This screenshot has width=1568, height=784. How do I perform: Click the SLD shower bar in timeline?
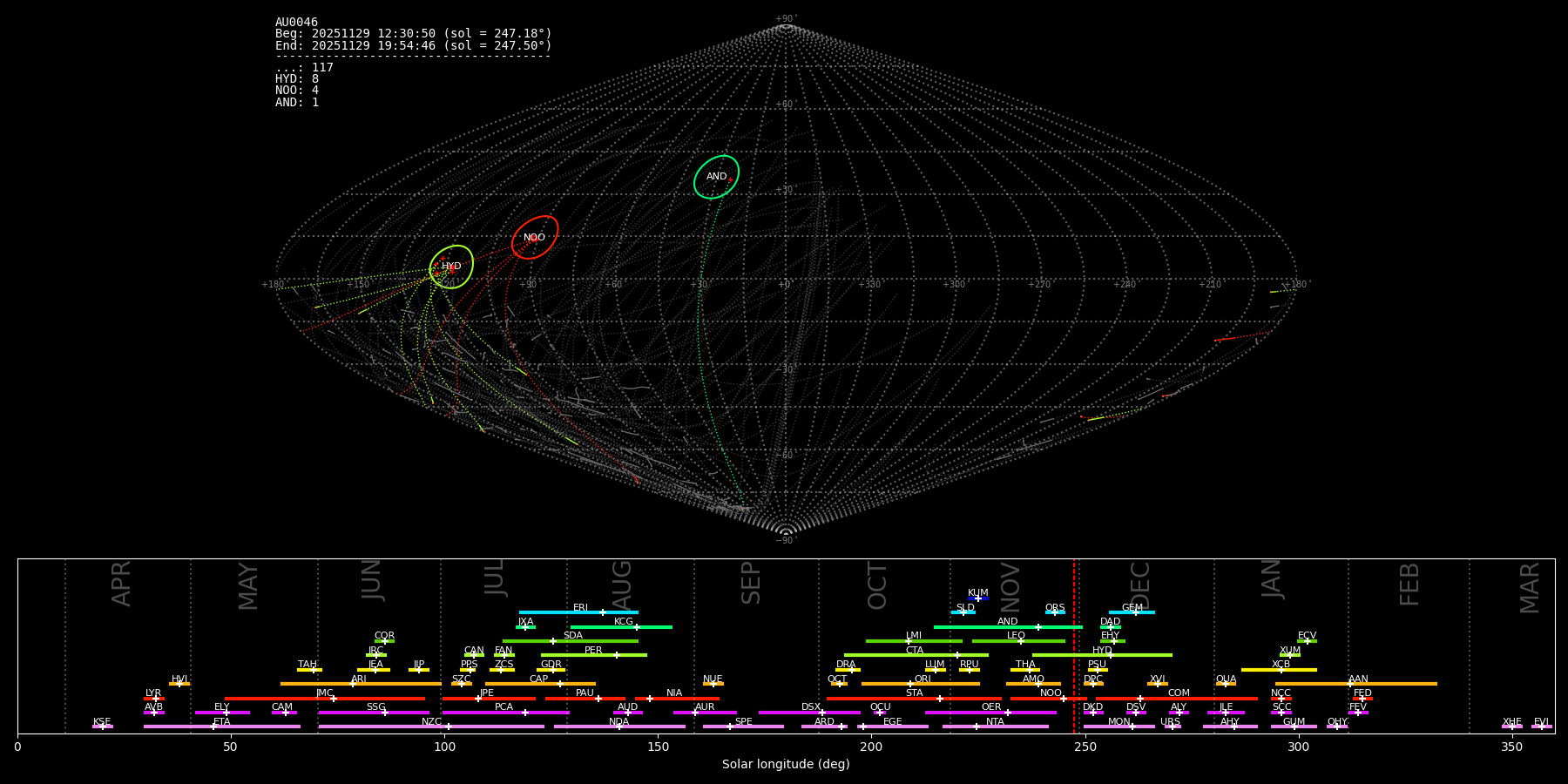pos(963,612)
